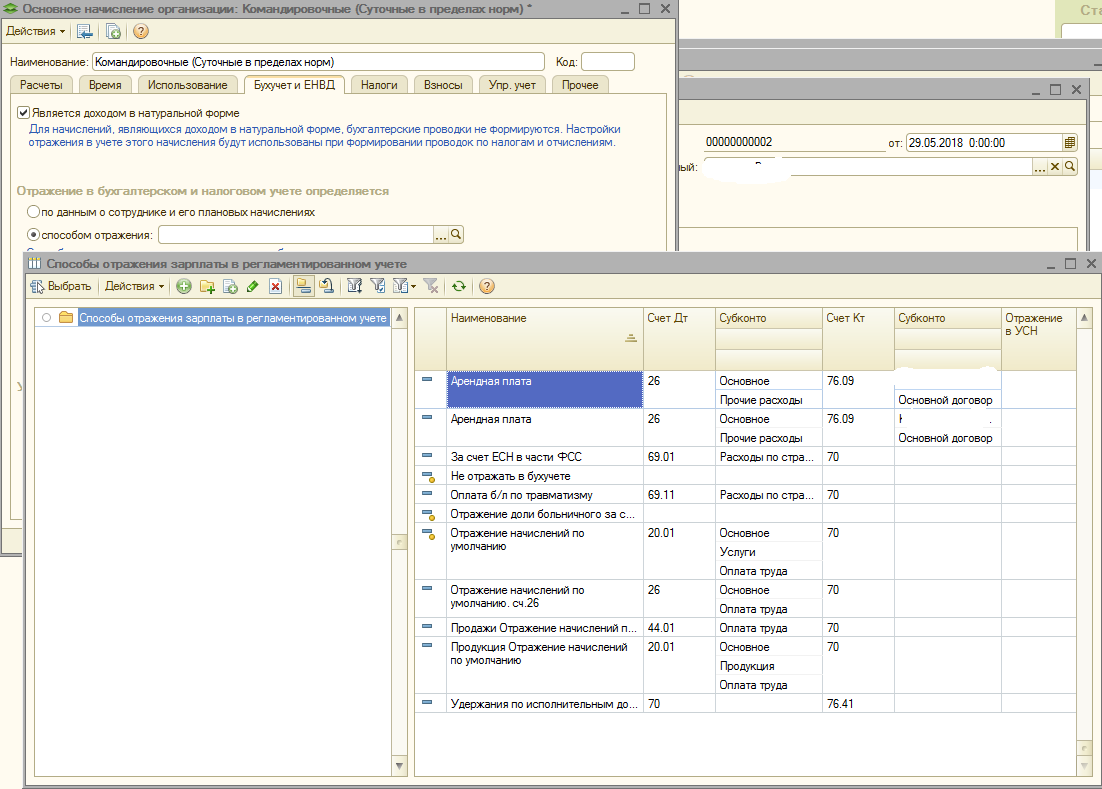Click the Add new folder icon
Viewport: 1102px width, 789px height.
(207, 286)
